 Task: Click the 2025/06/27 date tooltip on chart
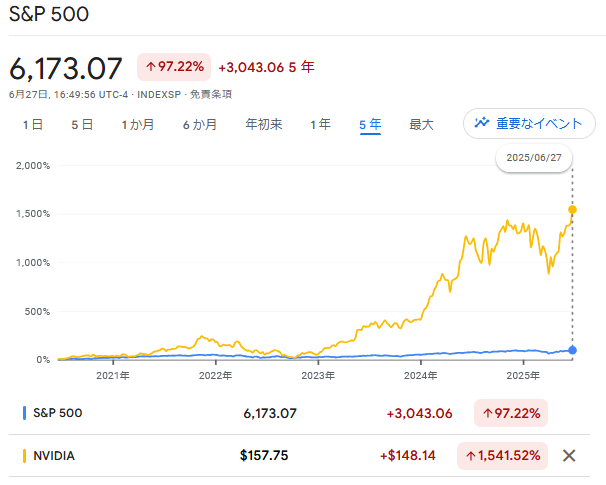[x=534, y=158]
